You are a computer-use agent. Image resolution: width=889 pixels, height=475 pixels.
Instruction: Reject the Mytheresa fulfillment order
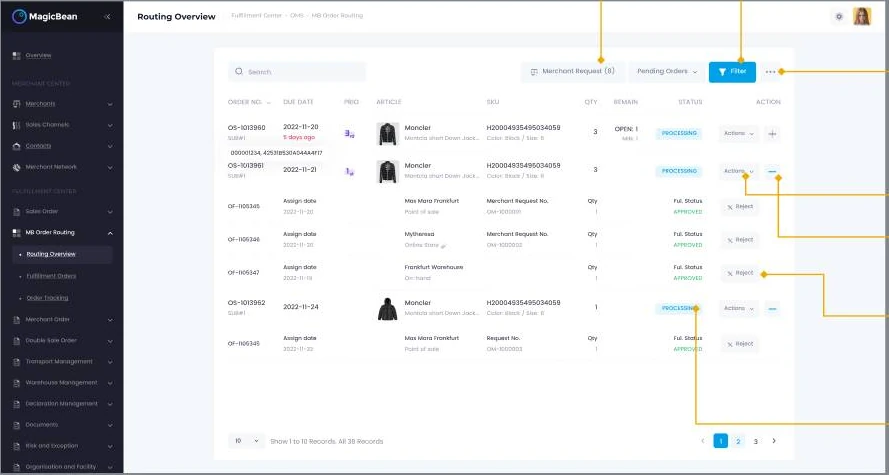[x=740, y=240]
